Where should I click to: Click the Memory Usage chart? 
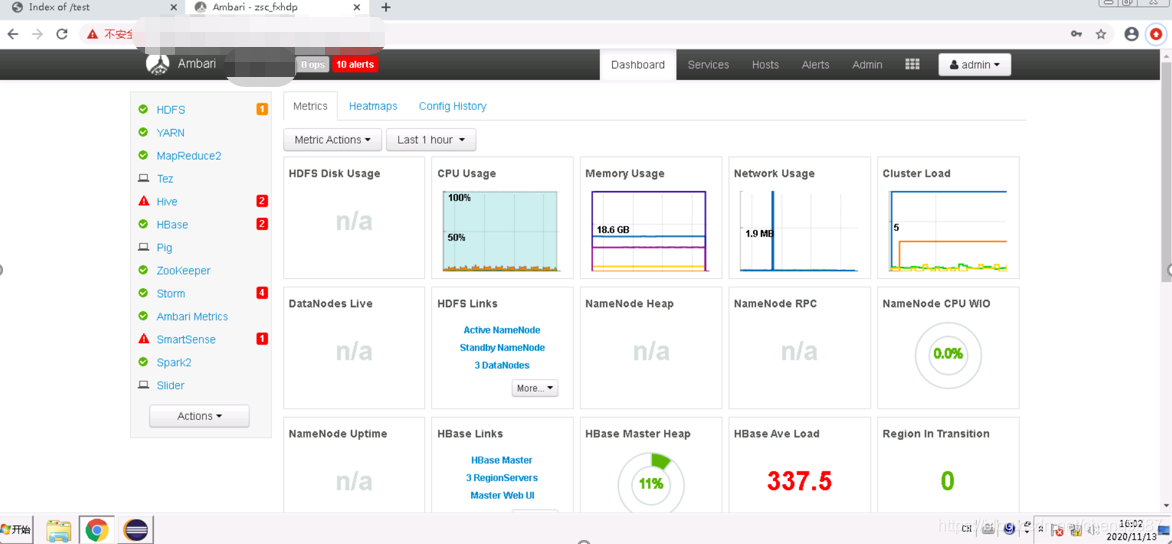(649, 231)
